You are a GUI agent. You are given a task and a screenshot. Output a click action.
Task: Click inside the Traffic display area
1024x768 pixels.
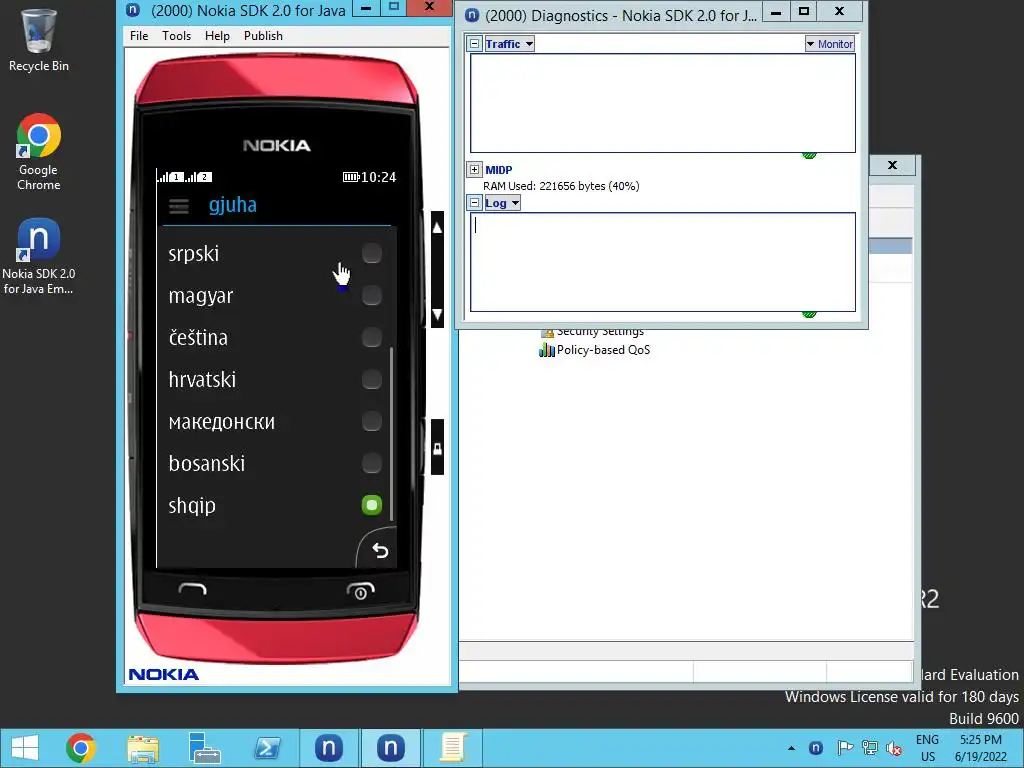click(663, 103)
